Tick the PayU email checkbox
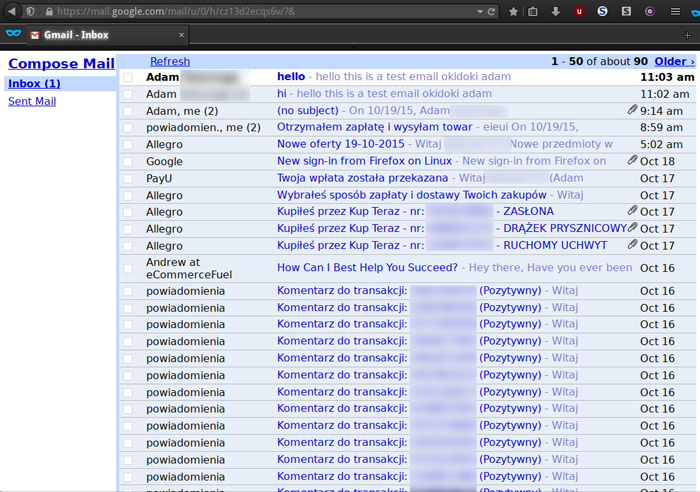The image size is (700, 492). coord(128,179)
